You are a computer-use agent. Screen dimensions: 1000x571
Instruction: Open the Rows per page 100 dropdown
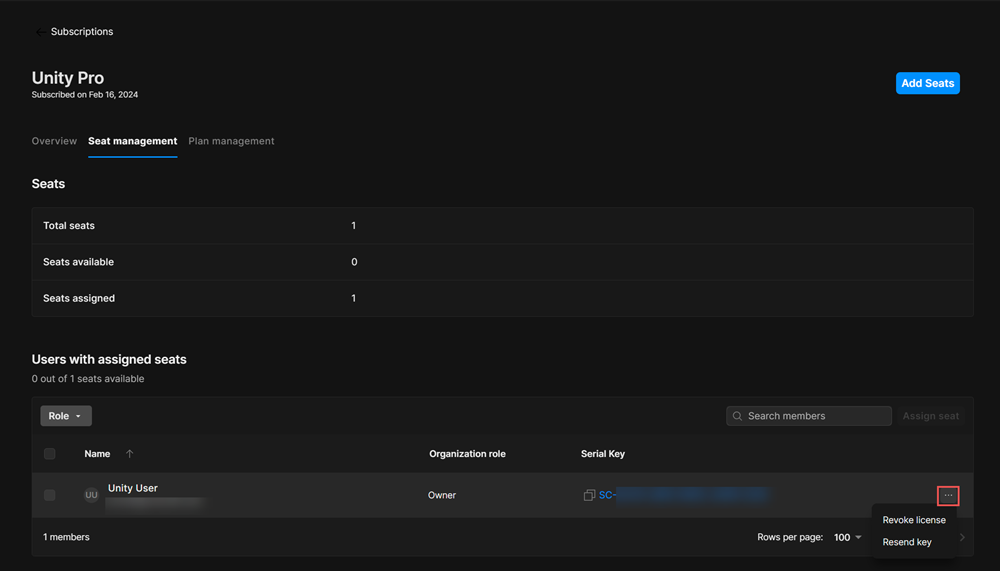[x=848, y=537]
